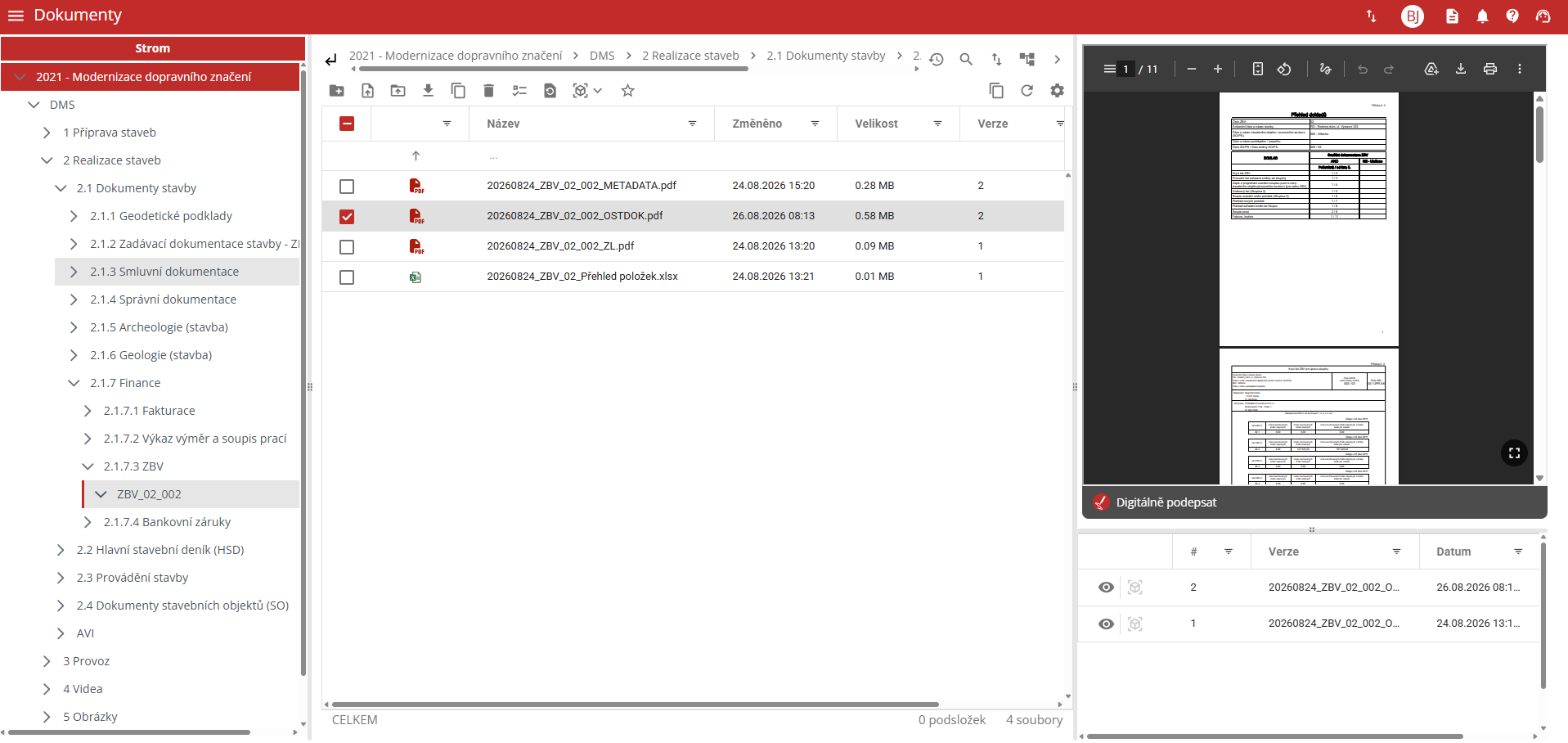Click the eye icon for version 1
This screenshot has width=1568, height=743.
click(x=1106, y=624)
